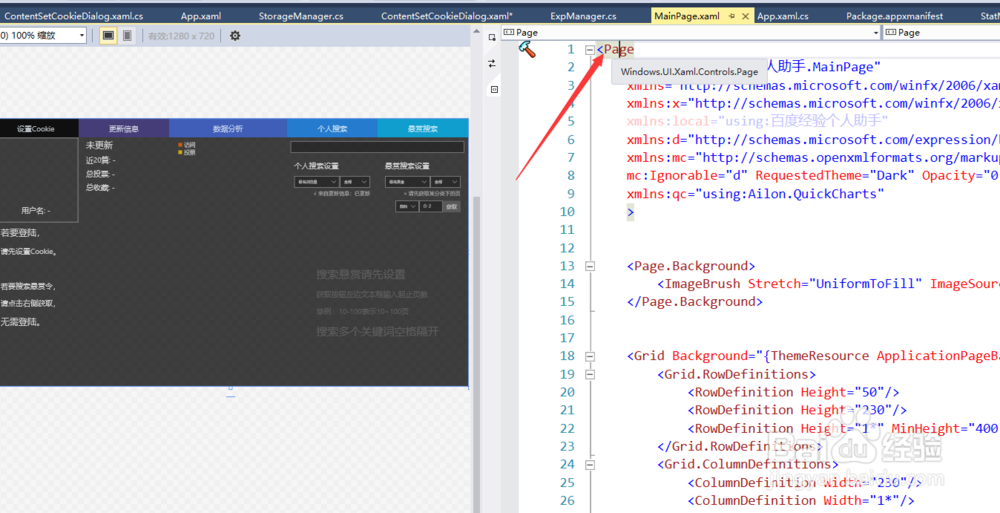Viewport: 1000px width, 513px height.
Task: Open first combo box under 悬赏搜索设置
Action: [x=406, y=182]
